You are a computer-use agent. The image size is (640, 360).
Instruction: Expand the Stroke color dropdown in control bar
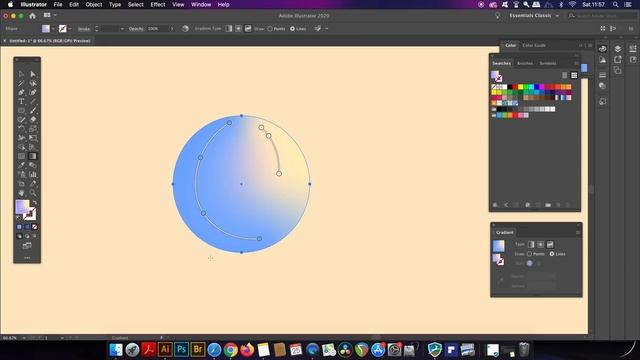point(70,29)
